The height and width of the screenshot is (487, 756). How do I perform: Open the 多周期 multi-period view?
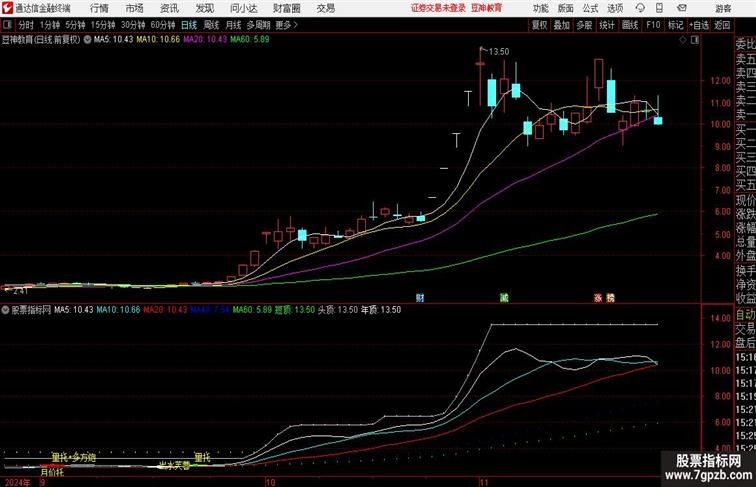[258, 25]
